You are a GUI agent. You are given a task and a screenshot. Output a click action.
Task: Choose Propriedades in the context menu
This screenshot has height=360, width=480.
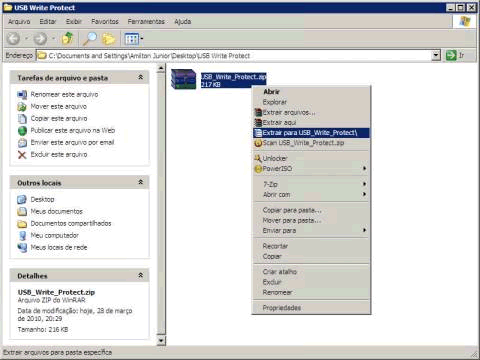pos(311,308)
